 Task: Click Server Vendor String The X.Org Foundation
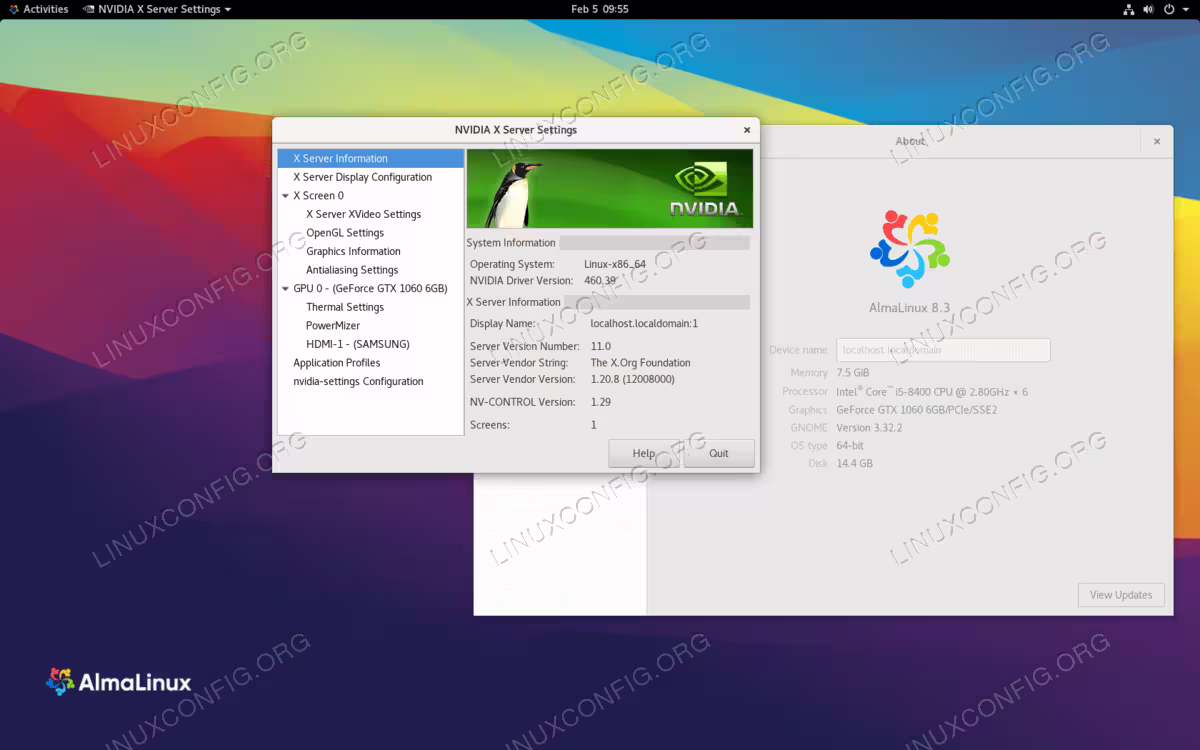point(640,363)
